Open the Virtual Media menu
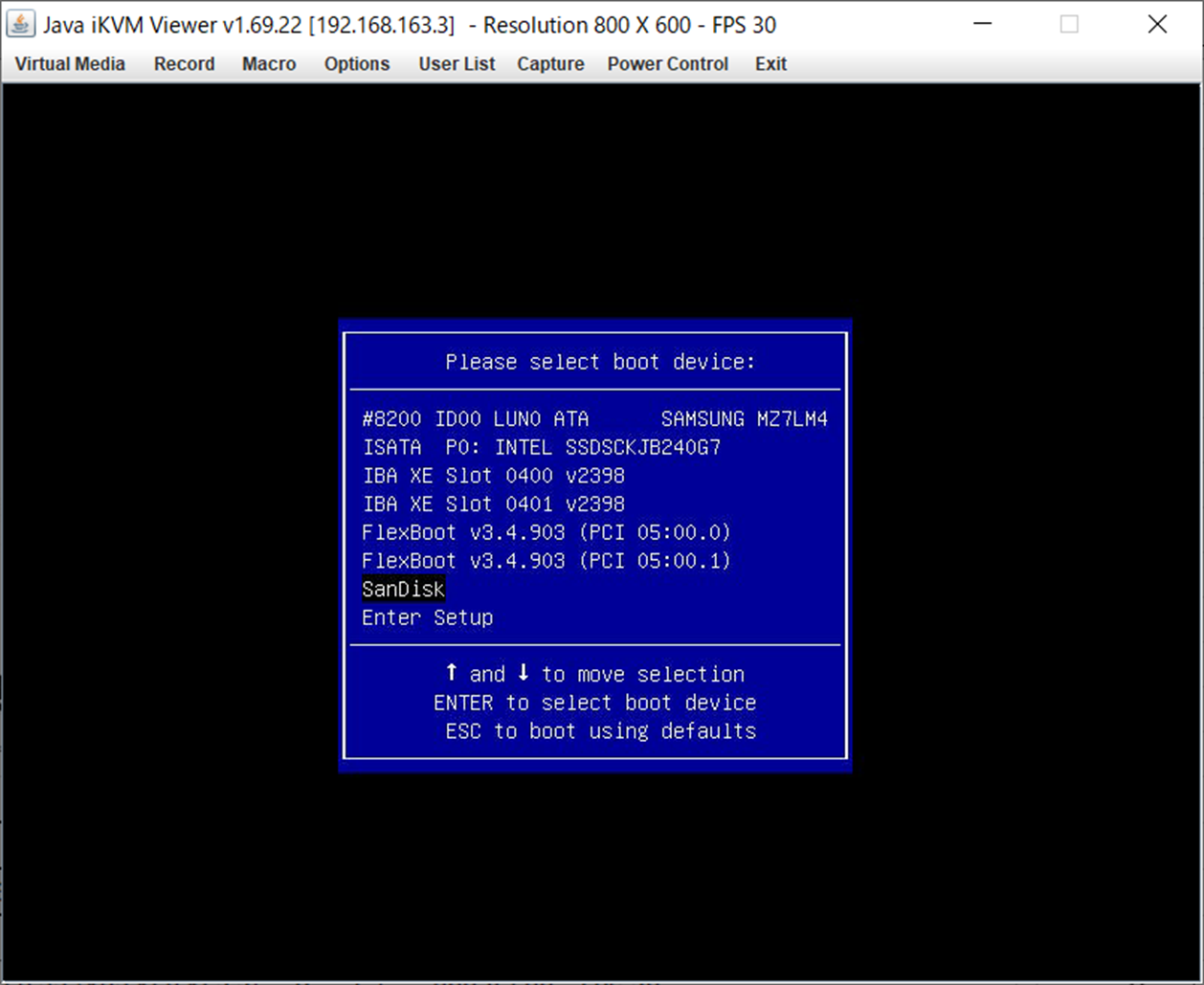This screenshot has width=1204, height=985. click(70, 64)
